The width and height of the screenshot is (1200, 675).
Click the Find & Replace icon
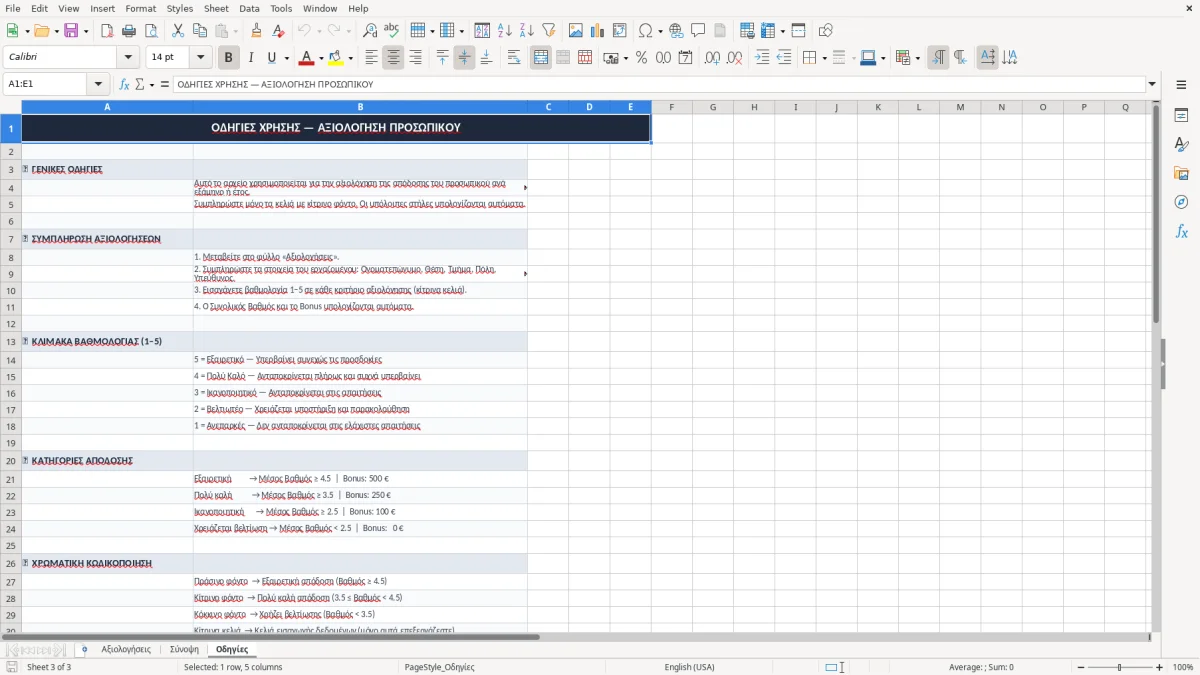pyautogui.click(x=370, y=31)
